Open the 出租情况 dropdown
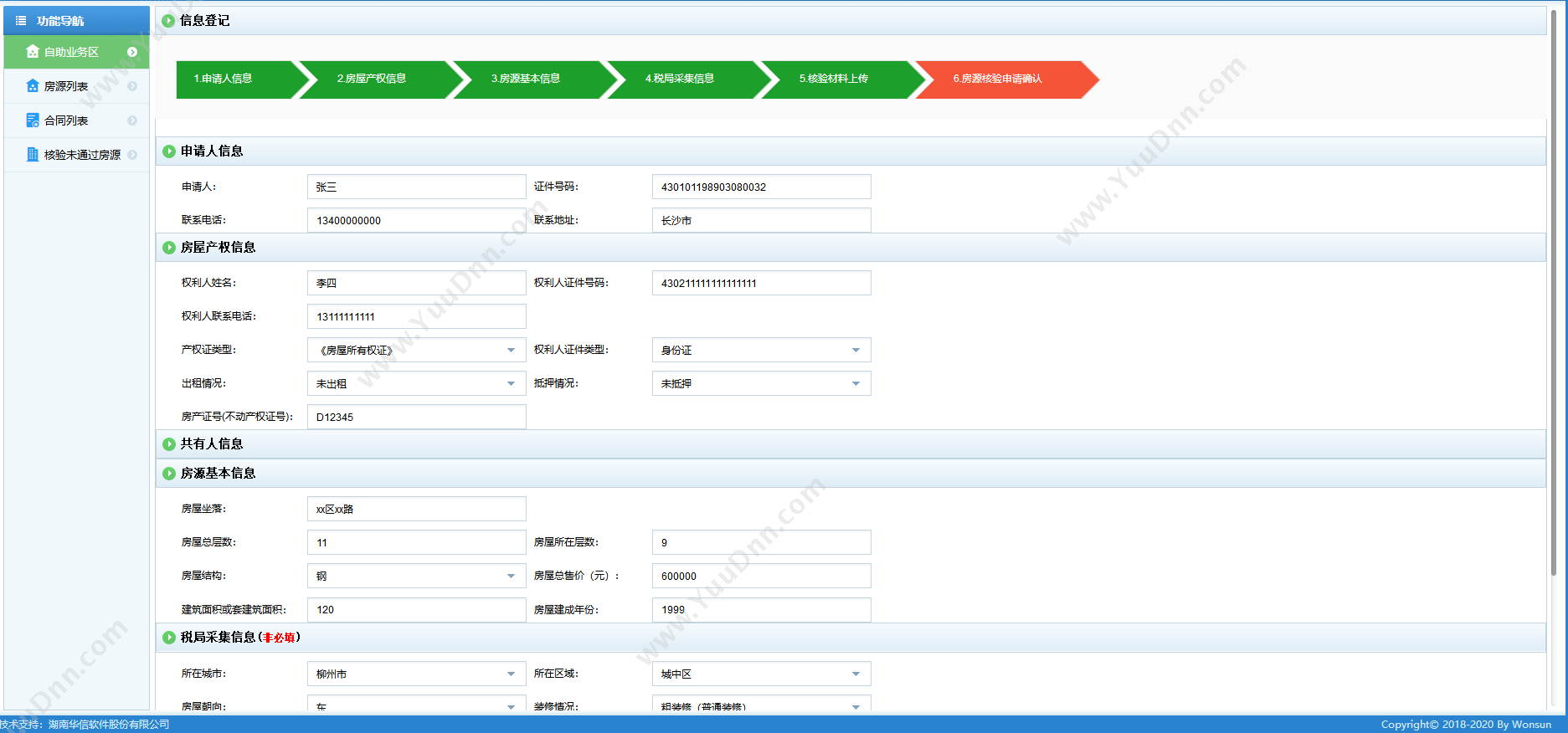The height and width of the screenshot is (733, 1568). point(417,383)
